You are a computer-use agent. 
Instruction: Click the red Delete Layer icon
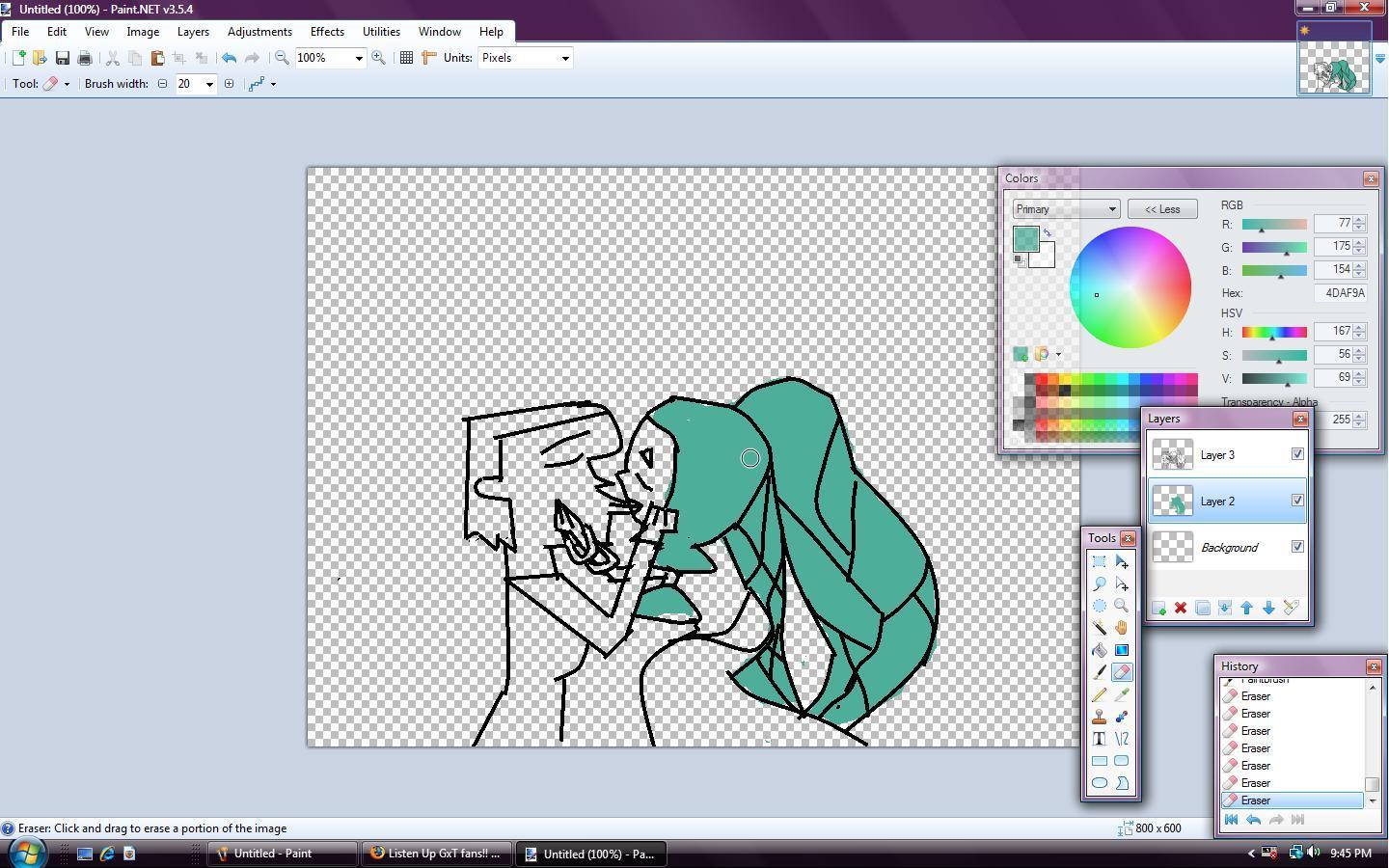pyautogui.click(x=1181, y=608)
